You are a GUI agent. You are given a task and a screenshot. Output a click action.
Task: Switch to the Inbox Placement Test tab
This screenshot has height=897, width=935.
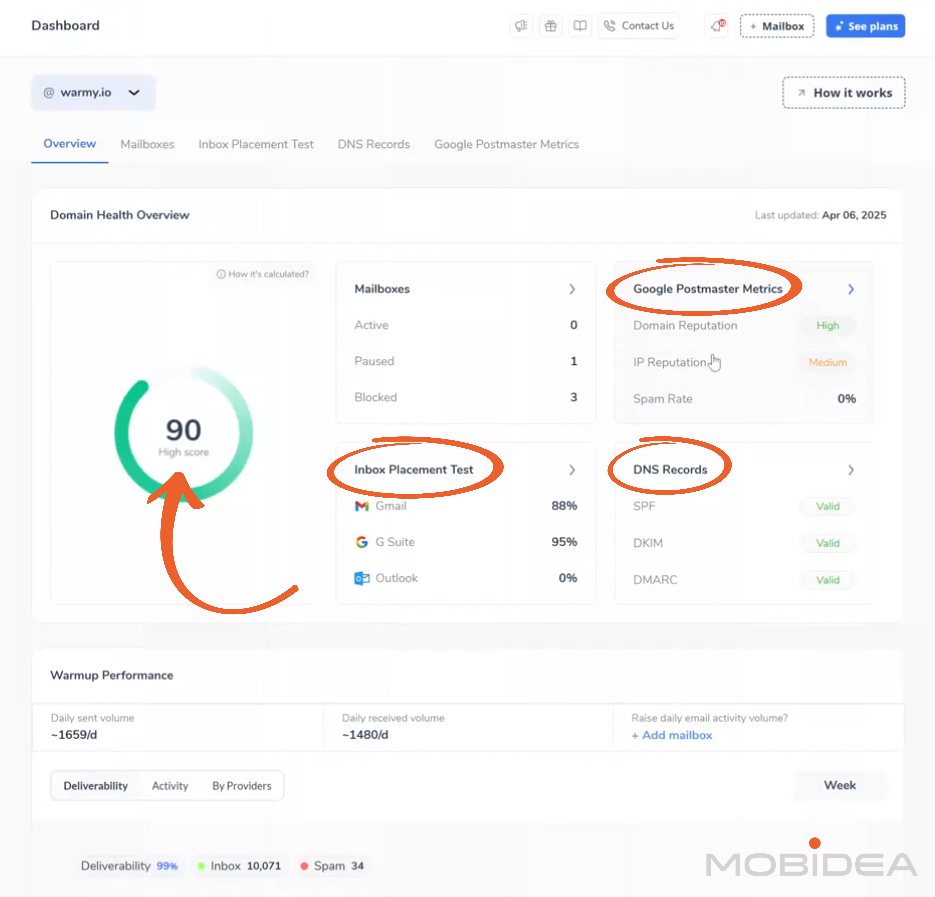click(x=256, y=144)
